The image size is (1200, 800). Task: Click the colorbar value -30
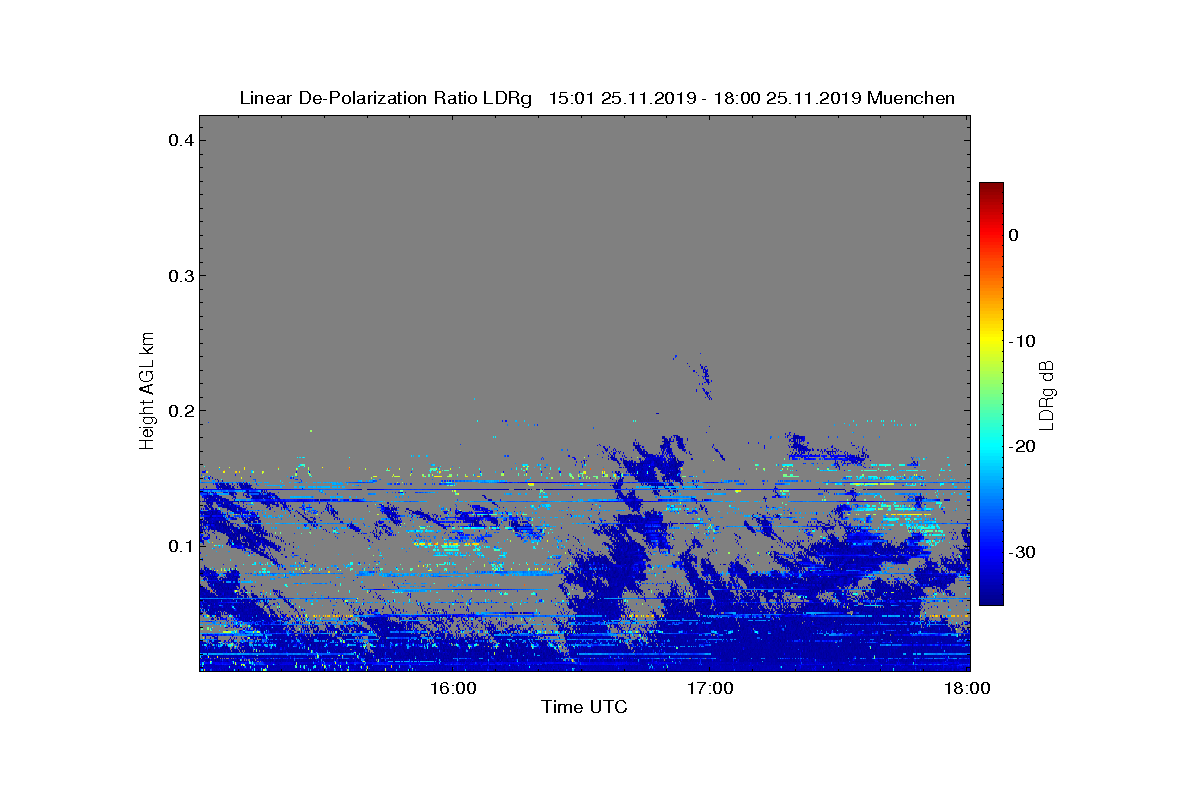[1021, 552]
